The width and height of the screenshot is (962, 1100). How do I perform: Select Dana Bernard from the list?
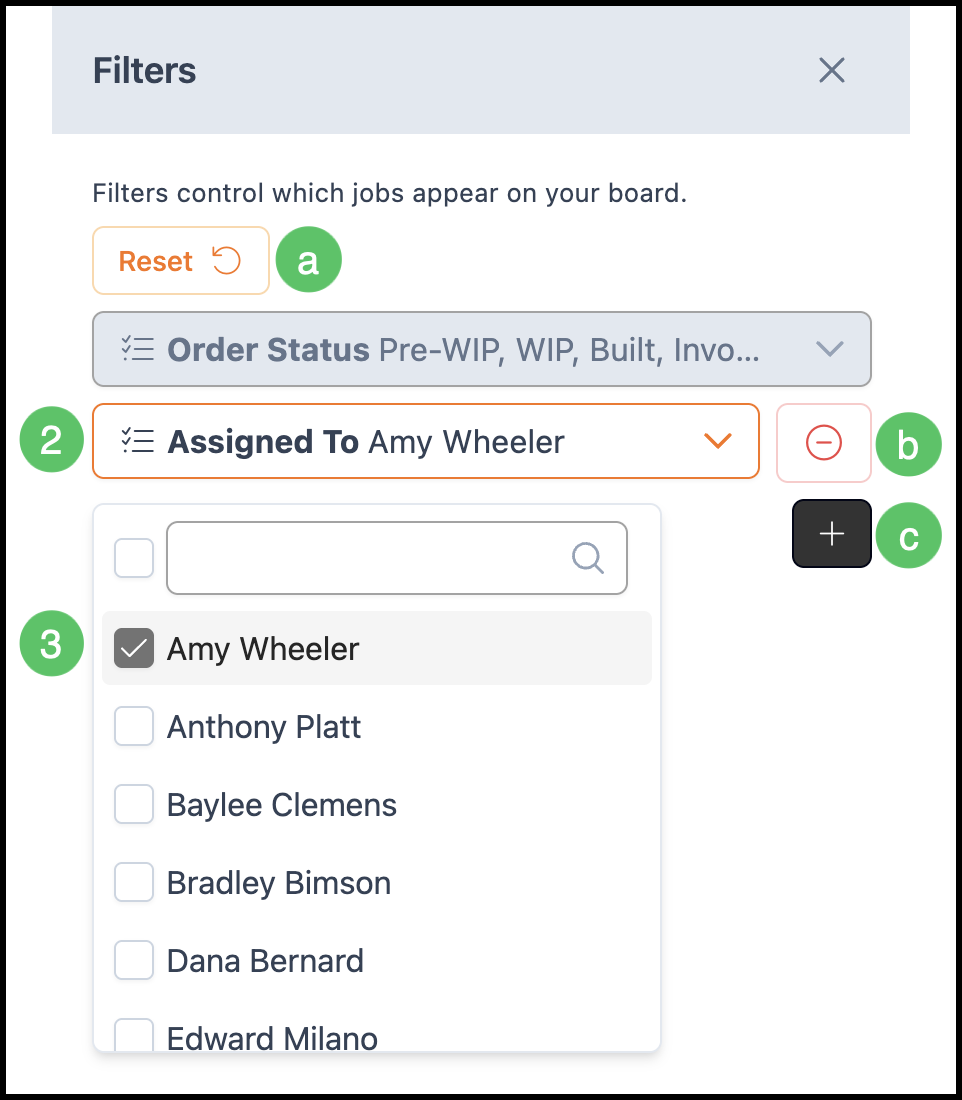(x=265, y=960)
